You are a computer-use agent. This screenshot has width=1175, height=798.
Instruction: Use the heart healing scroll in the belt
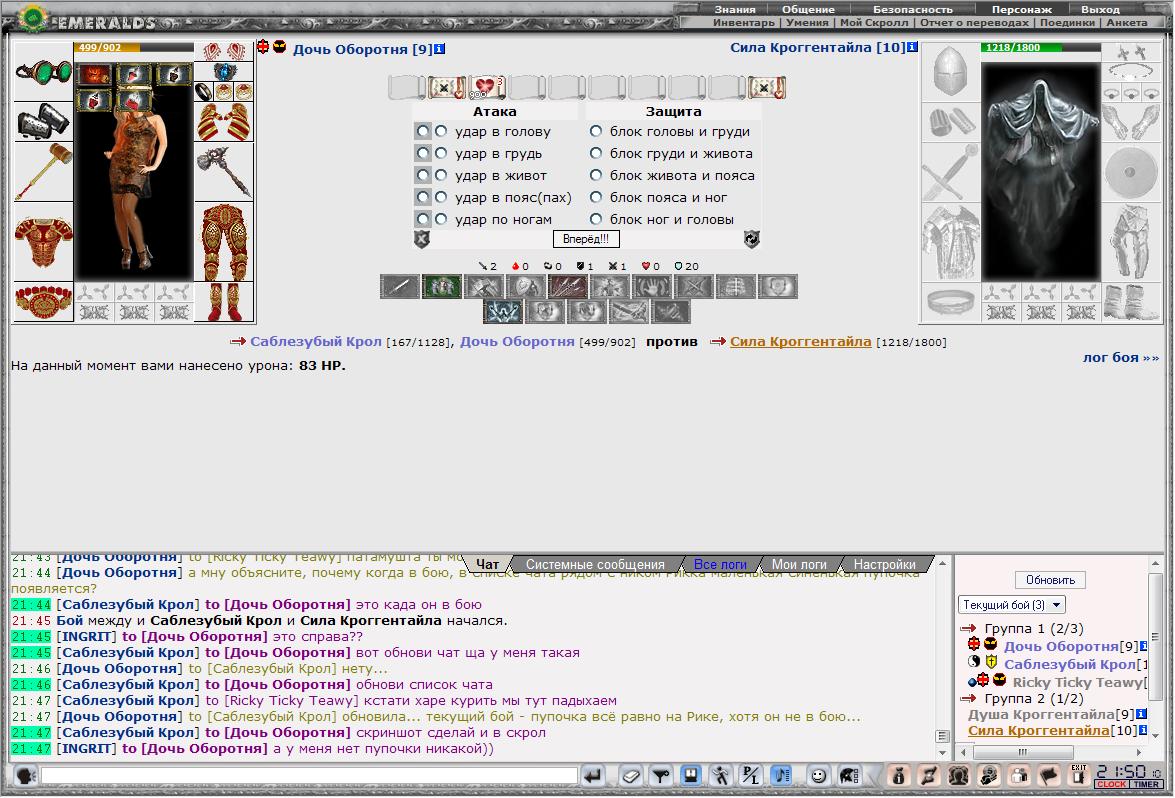[x=486, y=87]
